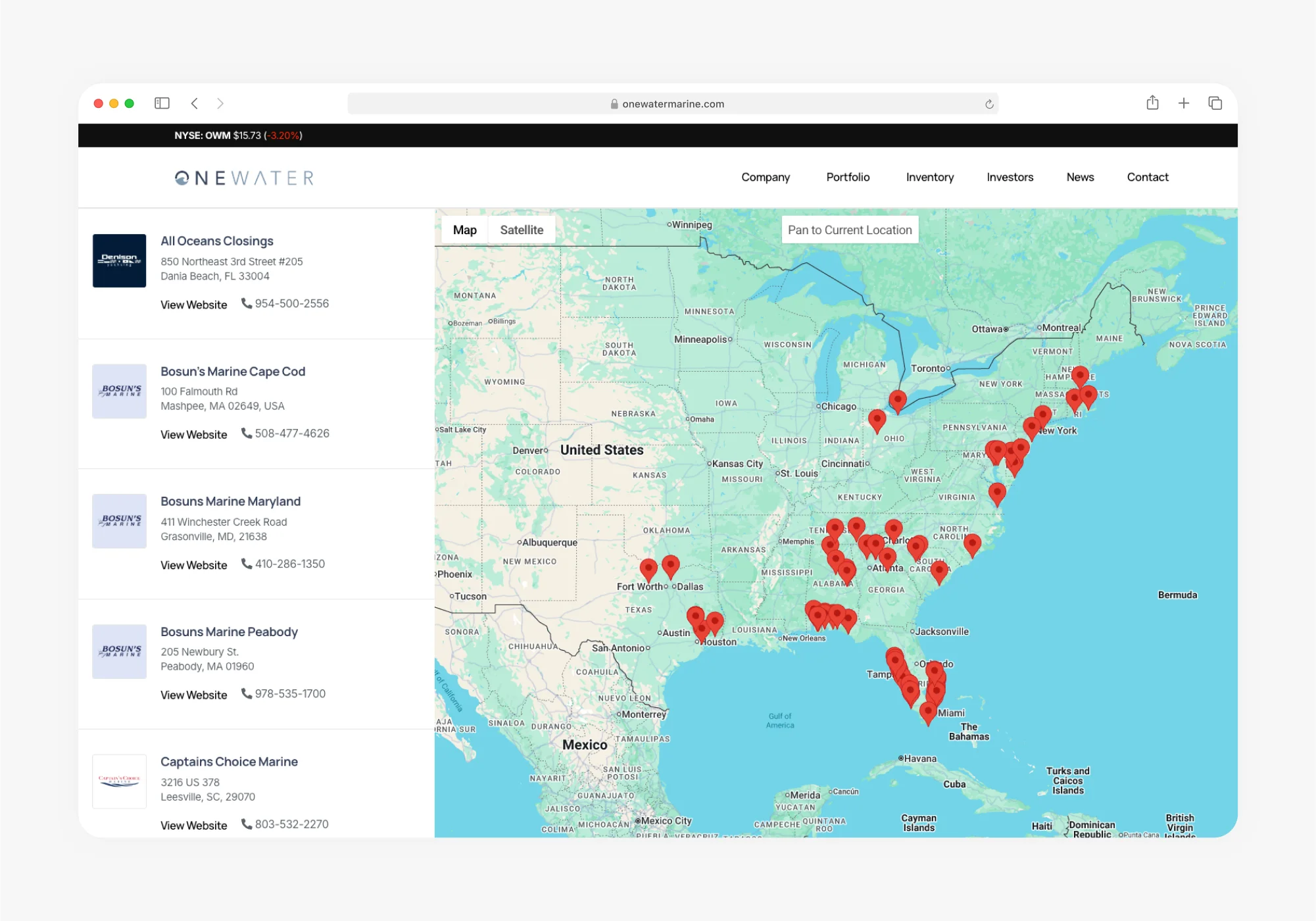The width and height of the screenshot is (1316, 921).
Task: View Website for Captains Choice Marine
Action: tap(193, 825)
